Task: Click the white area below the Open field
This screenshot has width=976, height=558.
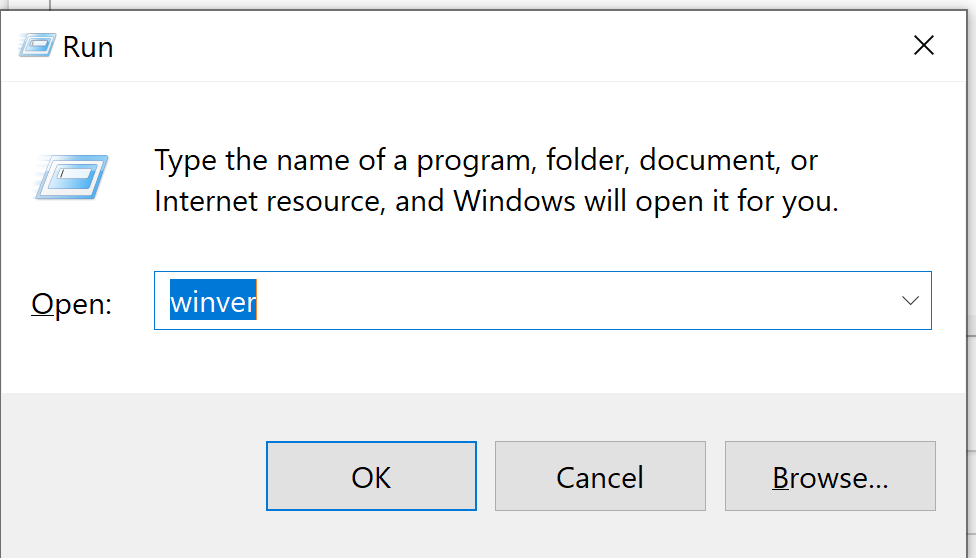Action: (500, 362)
